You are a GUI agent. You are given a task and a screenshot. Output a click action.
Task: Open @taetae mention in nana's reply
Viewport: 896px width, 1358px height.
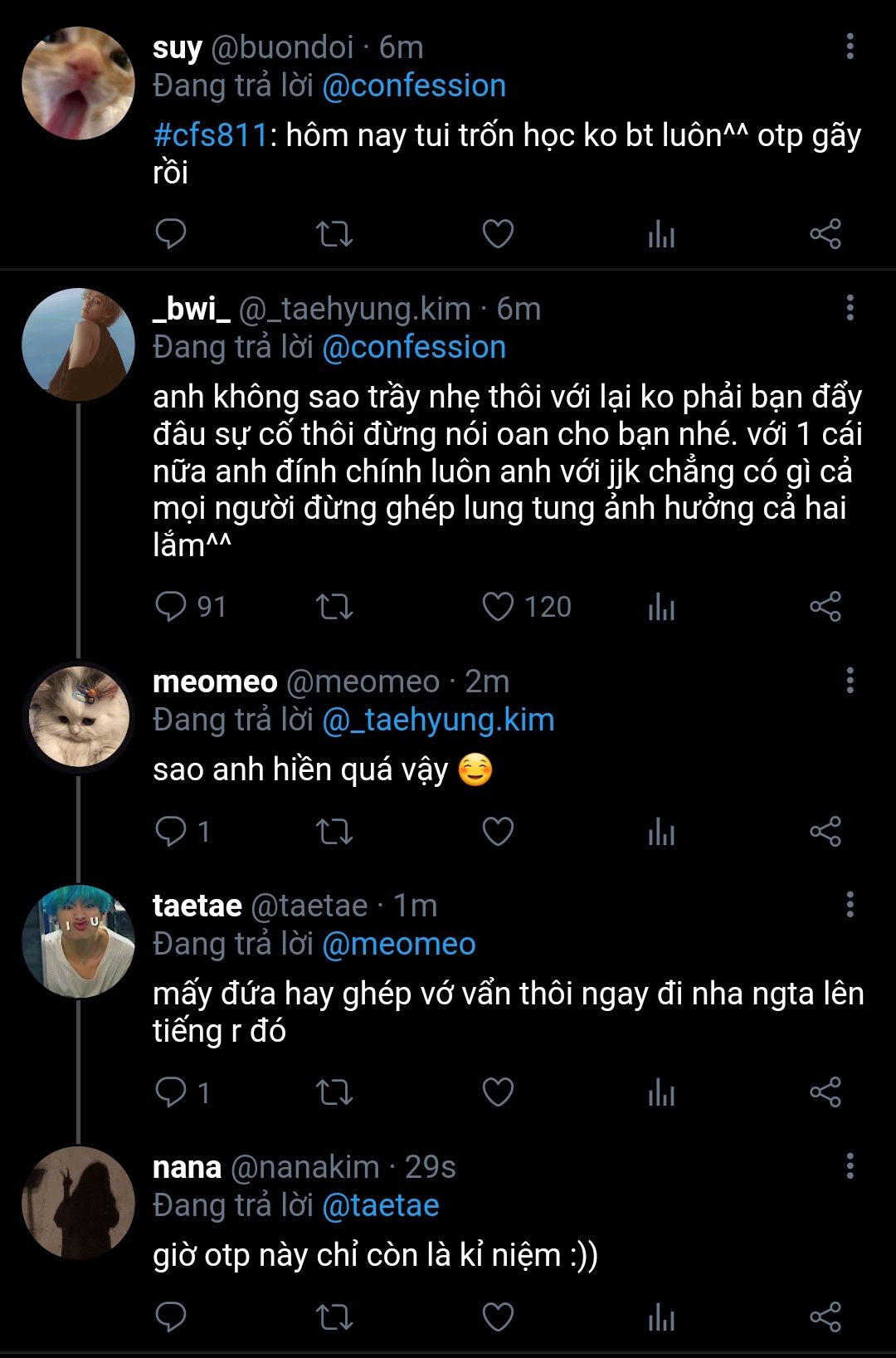click(x=380, y=1205)
